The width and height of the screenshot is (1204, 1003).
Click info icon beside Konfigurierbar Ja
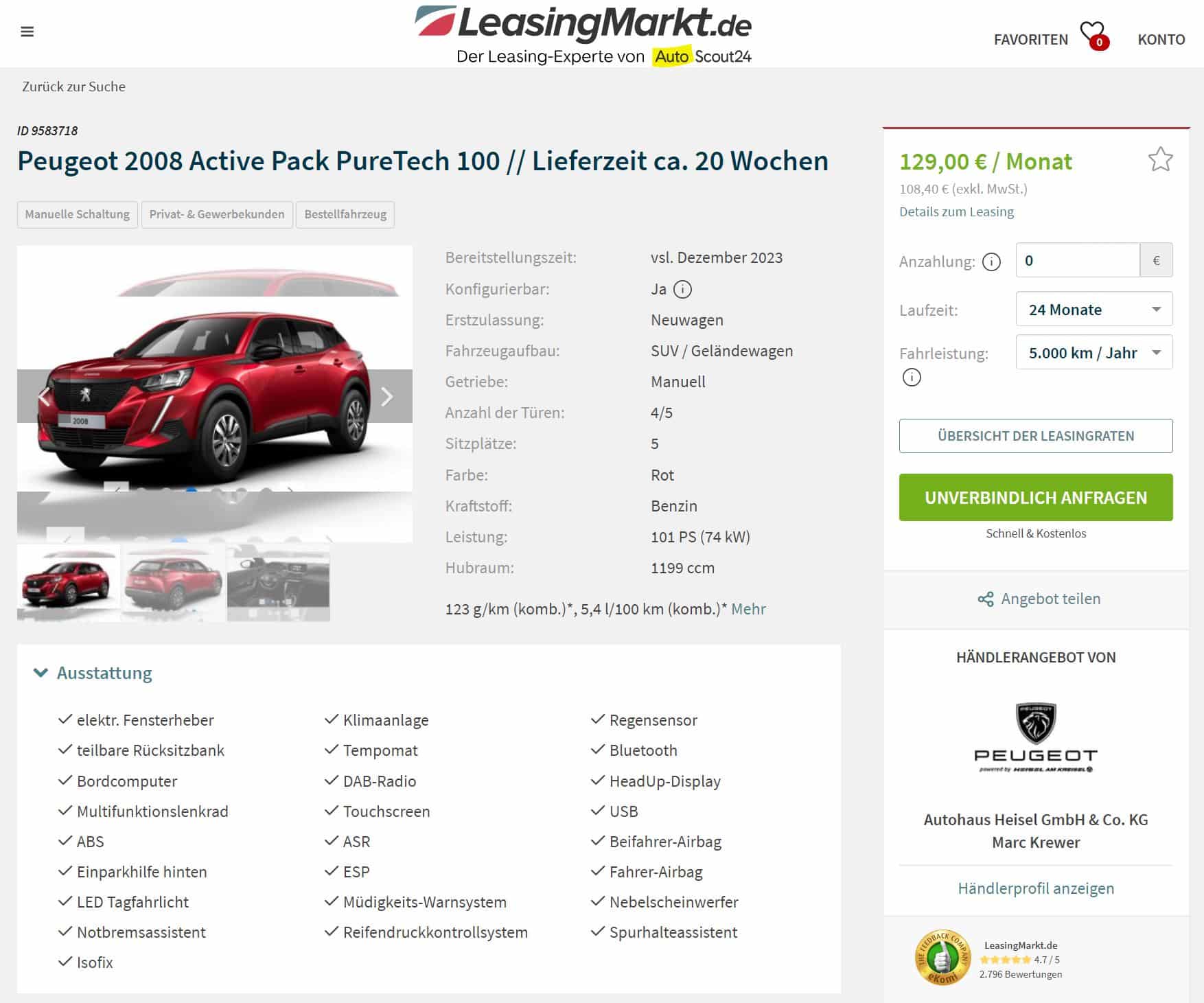(682, 289)
